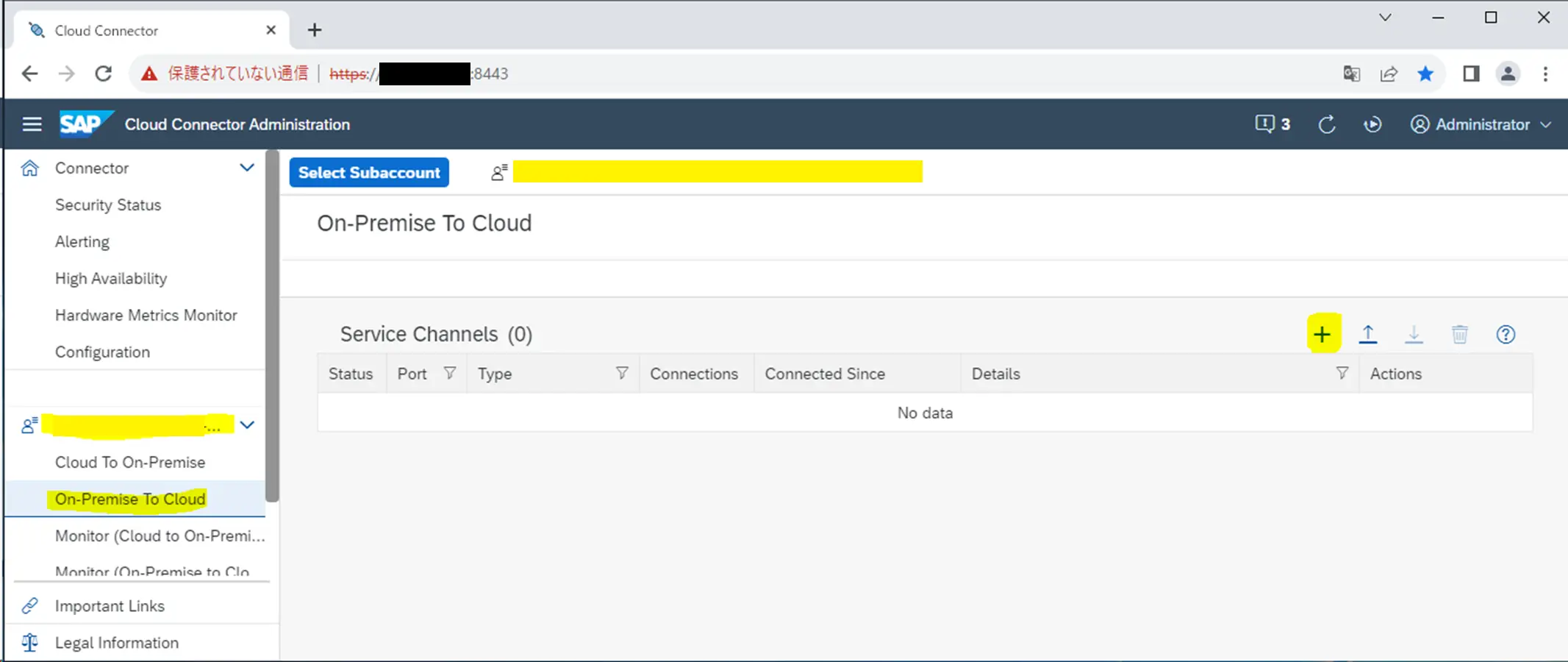Click the bookmark star icon
The image size is (1568, 662).
pyautogui.click(x=1425, y=74)
